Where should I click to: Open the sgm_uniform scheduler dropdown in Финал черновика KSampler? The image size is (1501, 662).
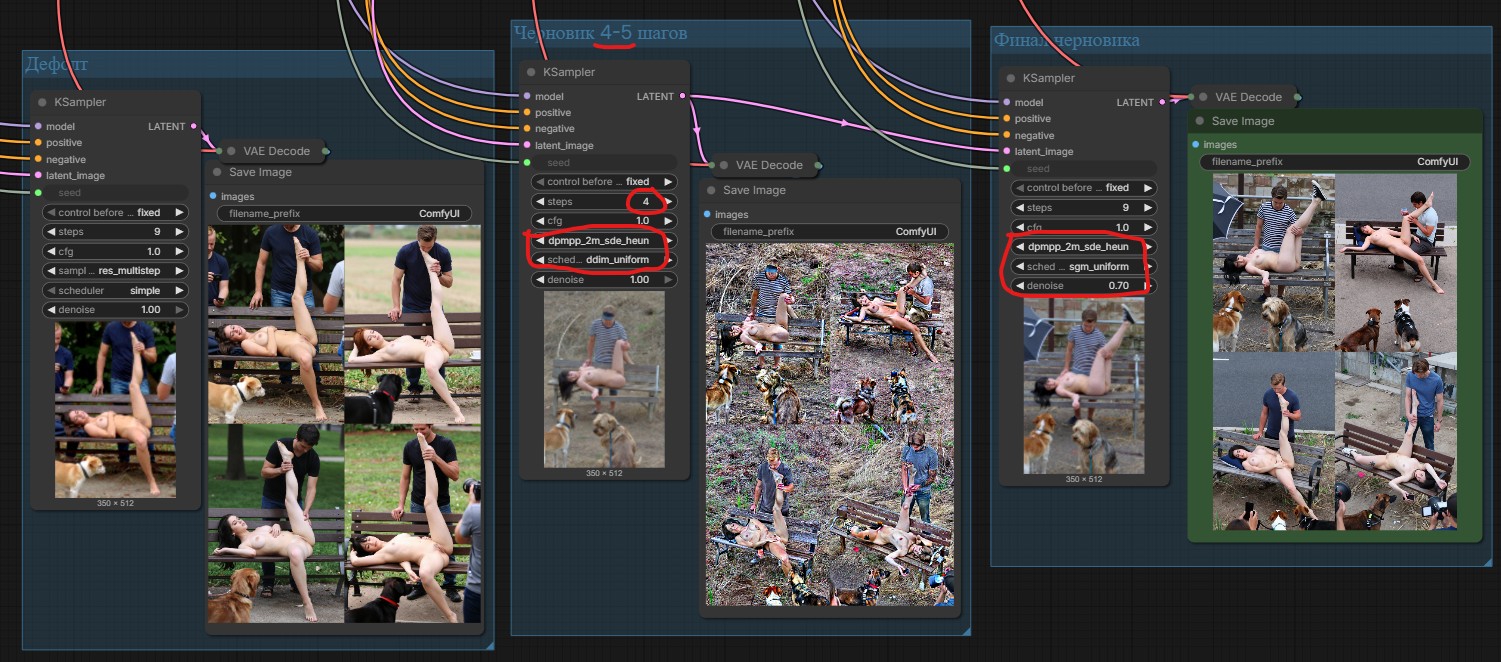point(1084,267)
